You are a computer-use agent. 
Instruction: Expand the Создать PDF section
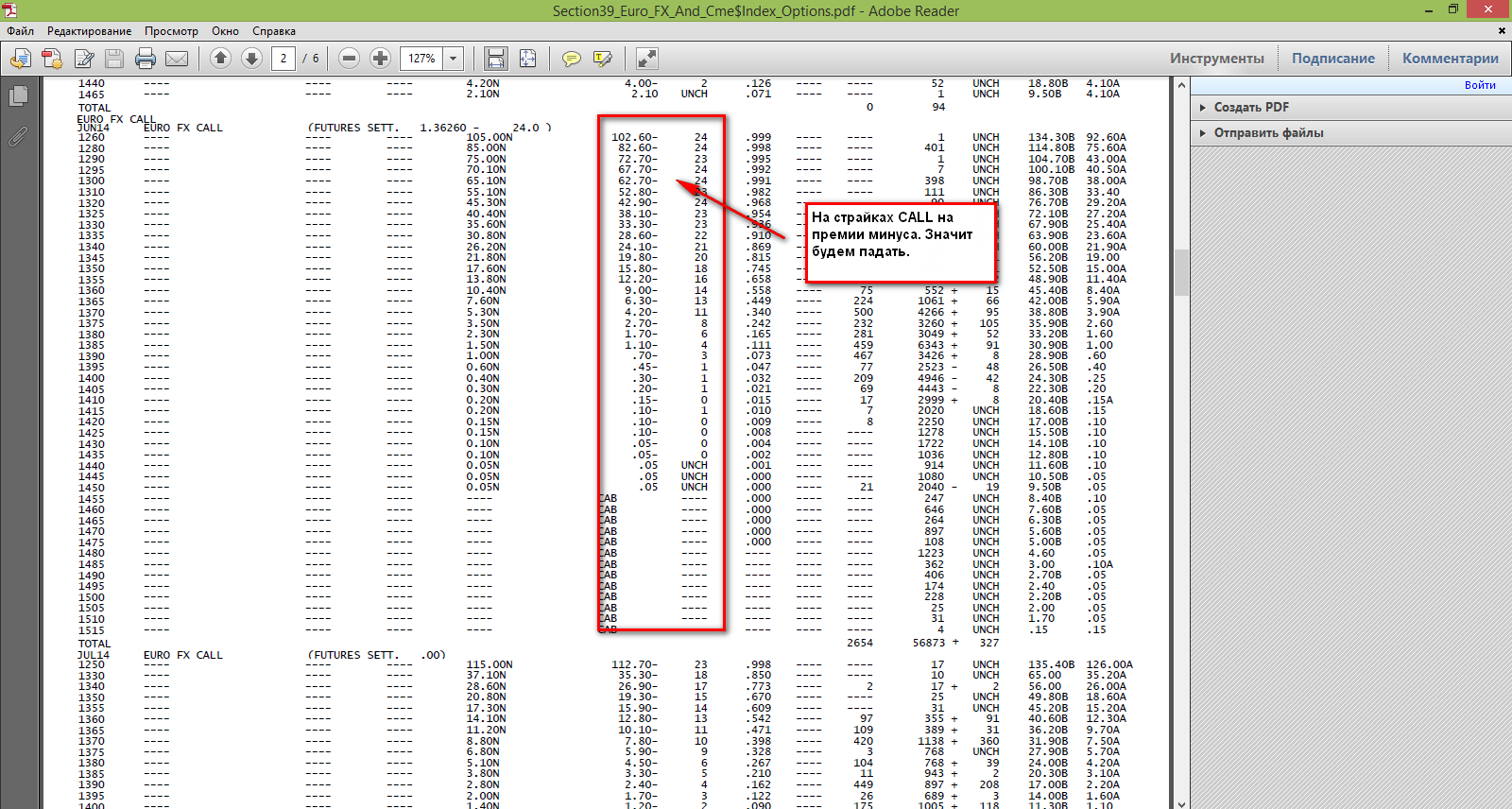click(1251, 107)
